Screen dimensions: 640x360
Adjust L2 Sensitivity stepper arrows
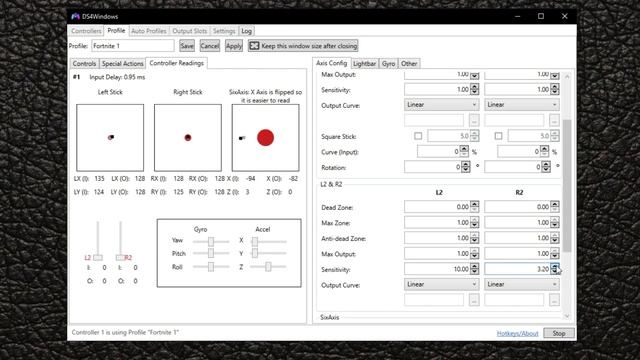click(474, 269)
